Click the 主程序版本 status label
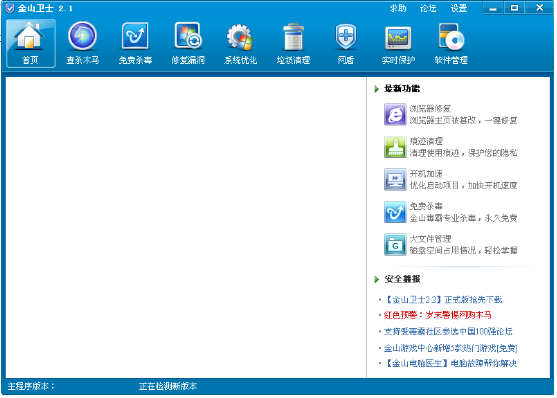 point(31,386)
